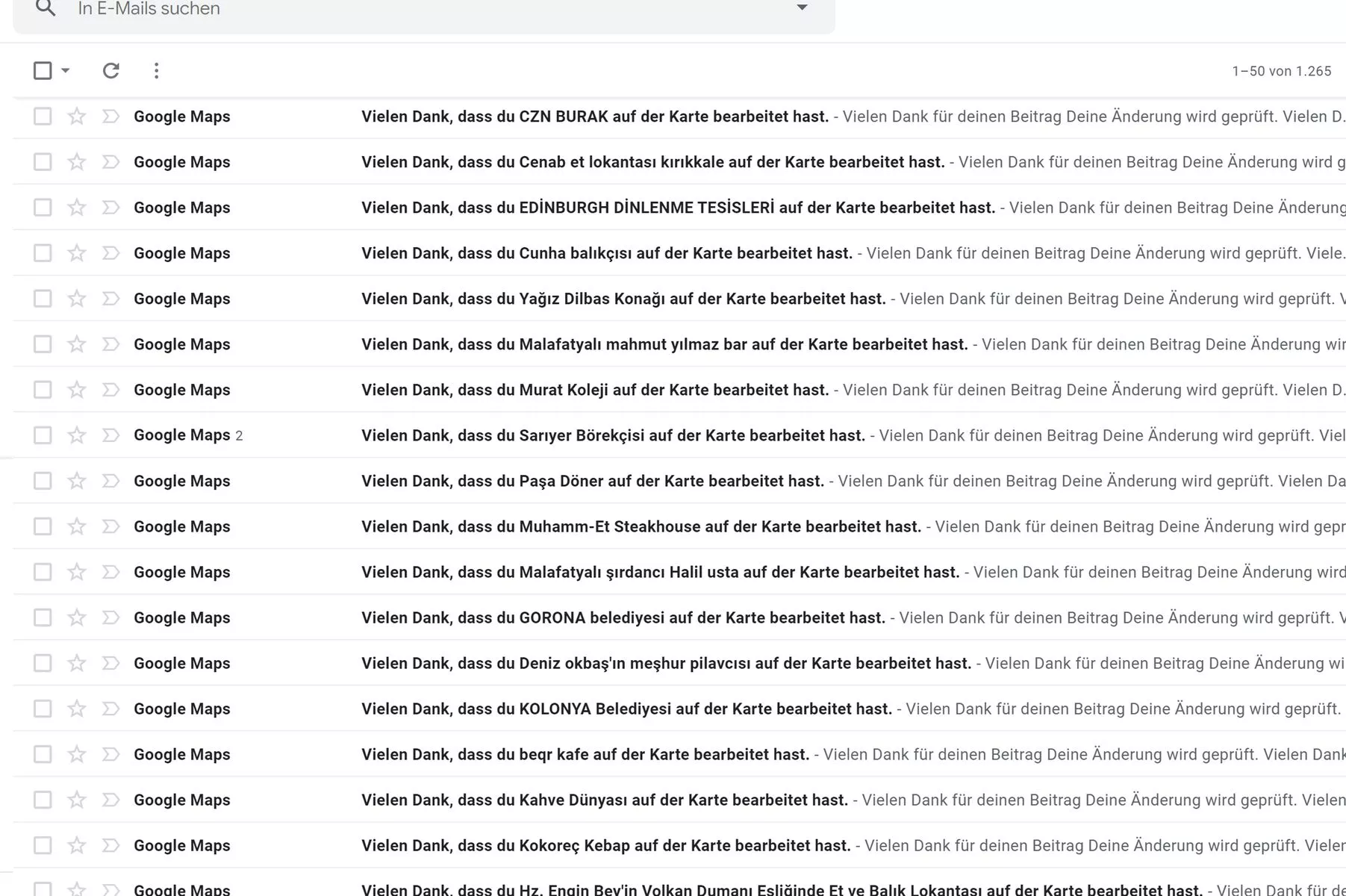Mark Kahve Dünyası email as important
The width and height of the screenshot is (1346, 896).
[x=110, y=800]
